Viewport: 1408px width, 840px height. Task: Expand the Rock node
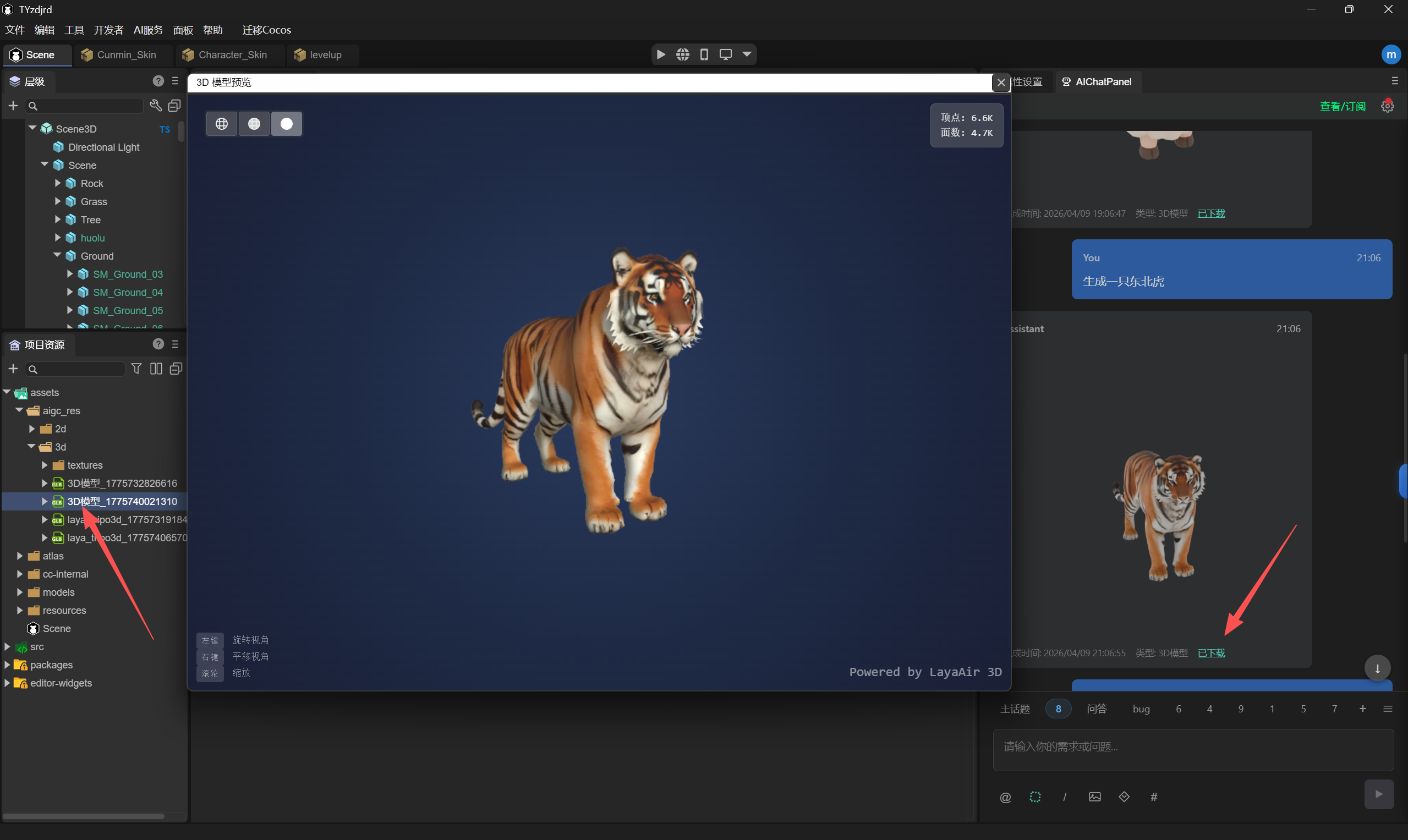(57, 183)
